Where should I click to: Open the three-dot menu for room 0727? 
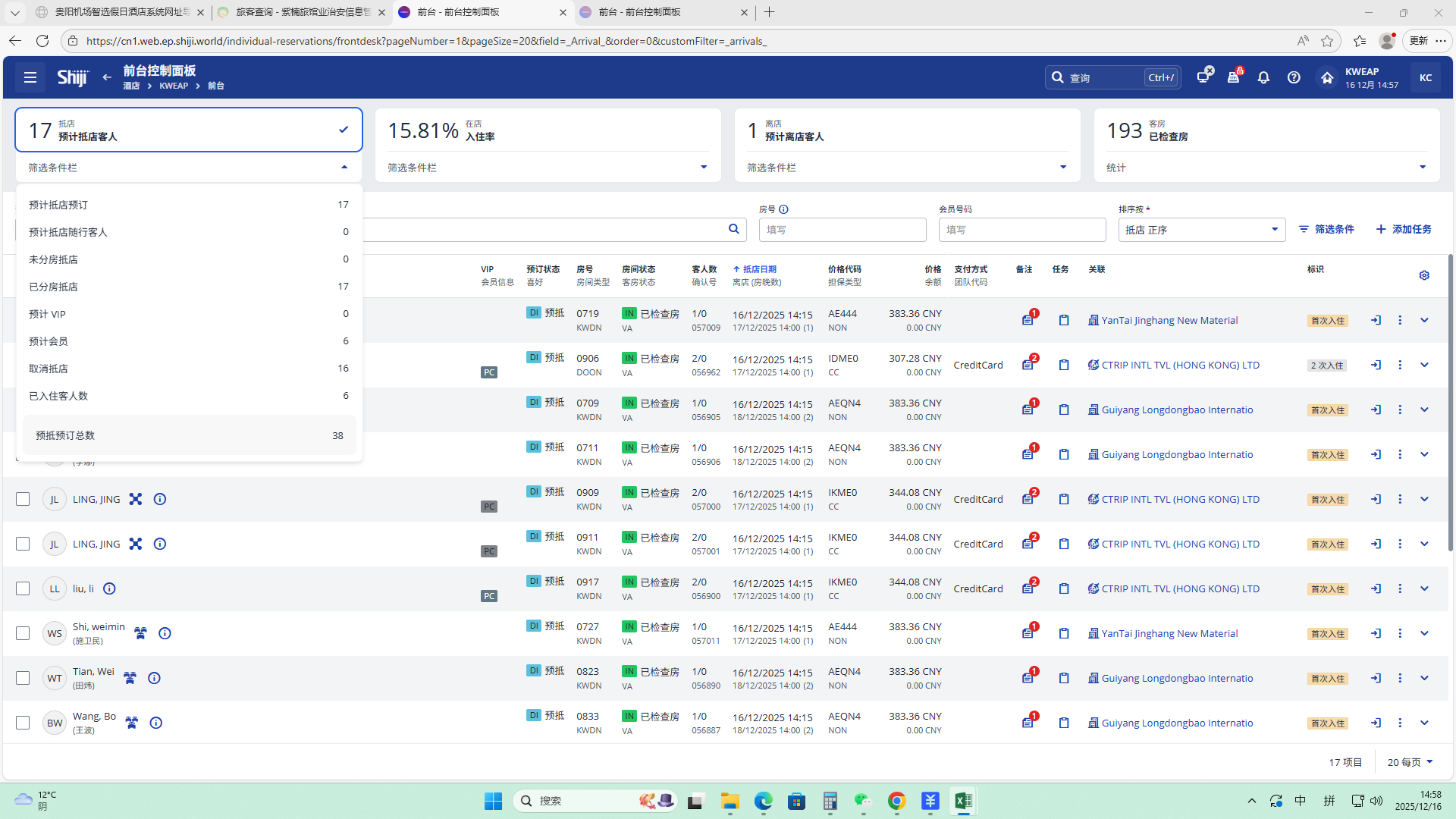1400,633
